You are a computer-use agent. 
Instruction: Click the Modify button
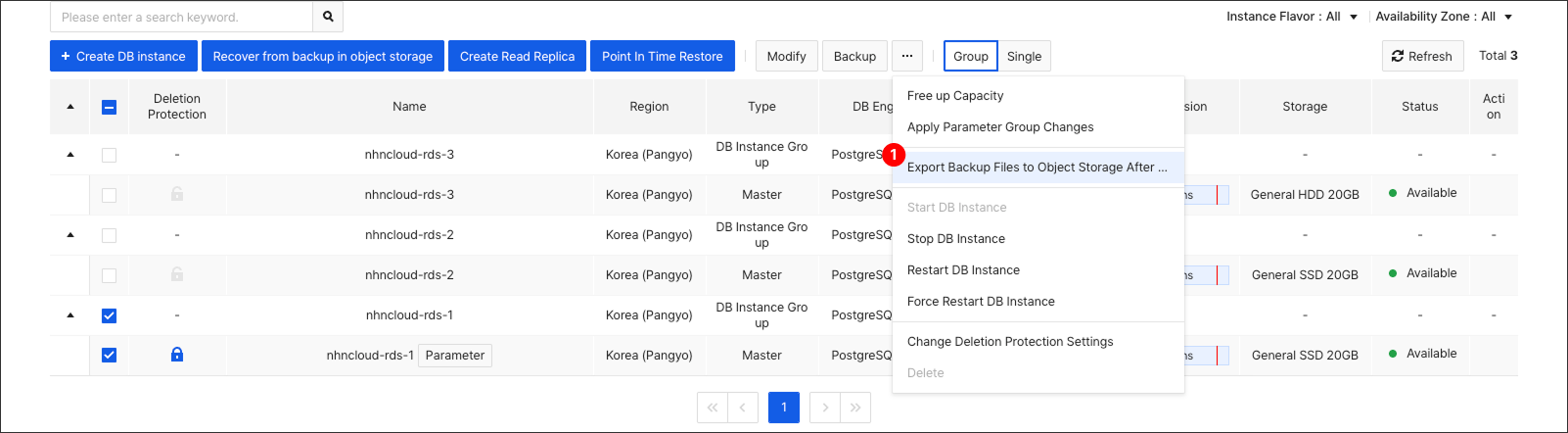[787, 56]
